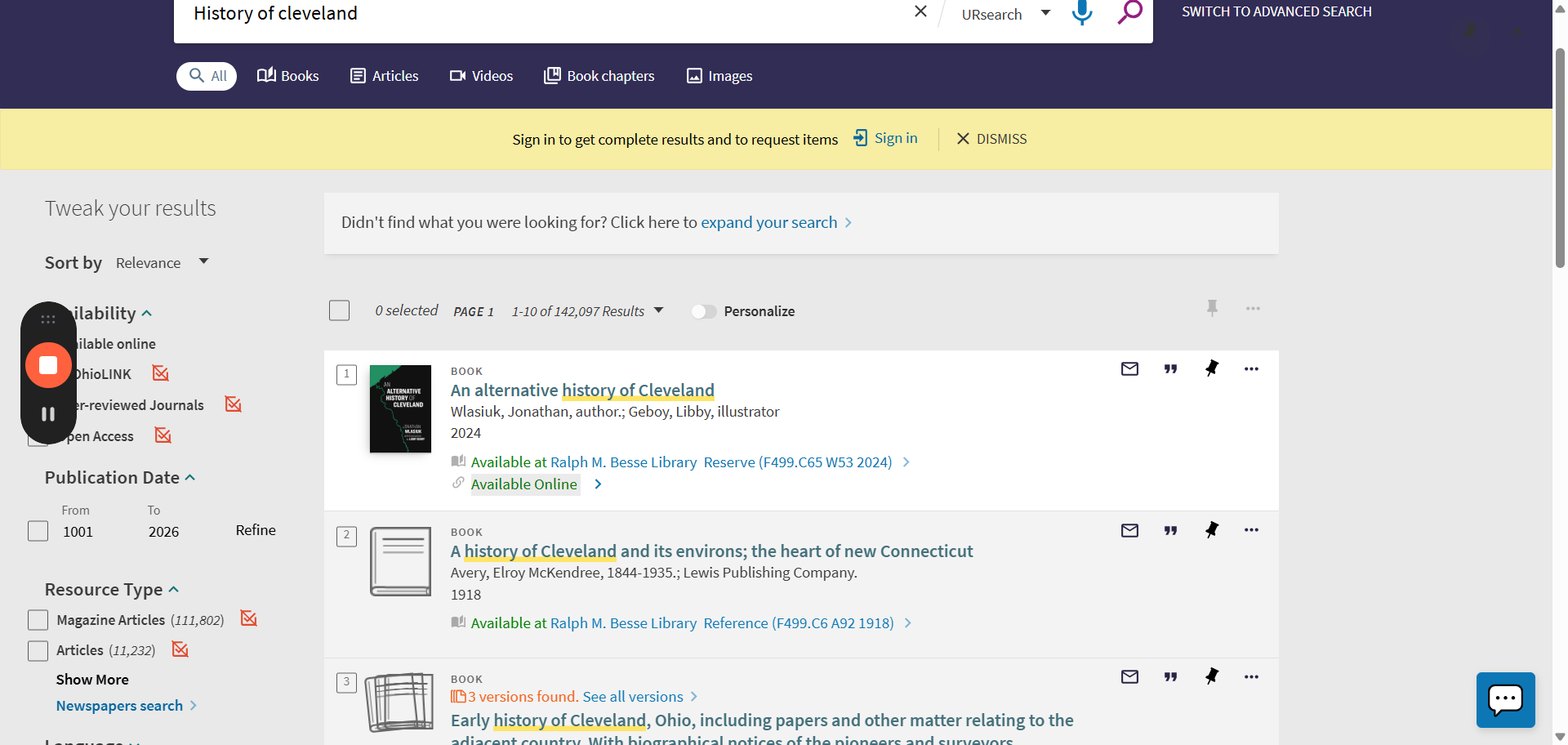
Task: Open citation for second result, history of Cleveland and its environs
Action: coord(1170,531)
